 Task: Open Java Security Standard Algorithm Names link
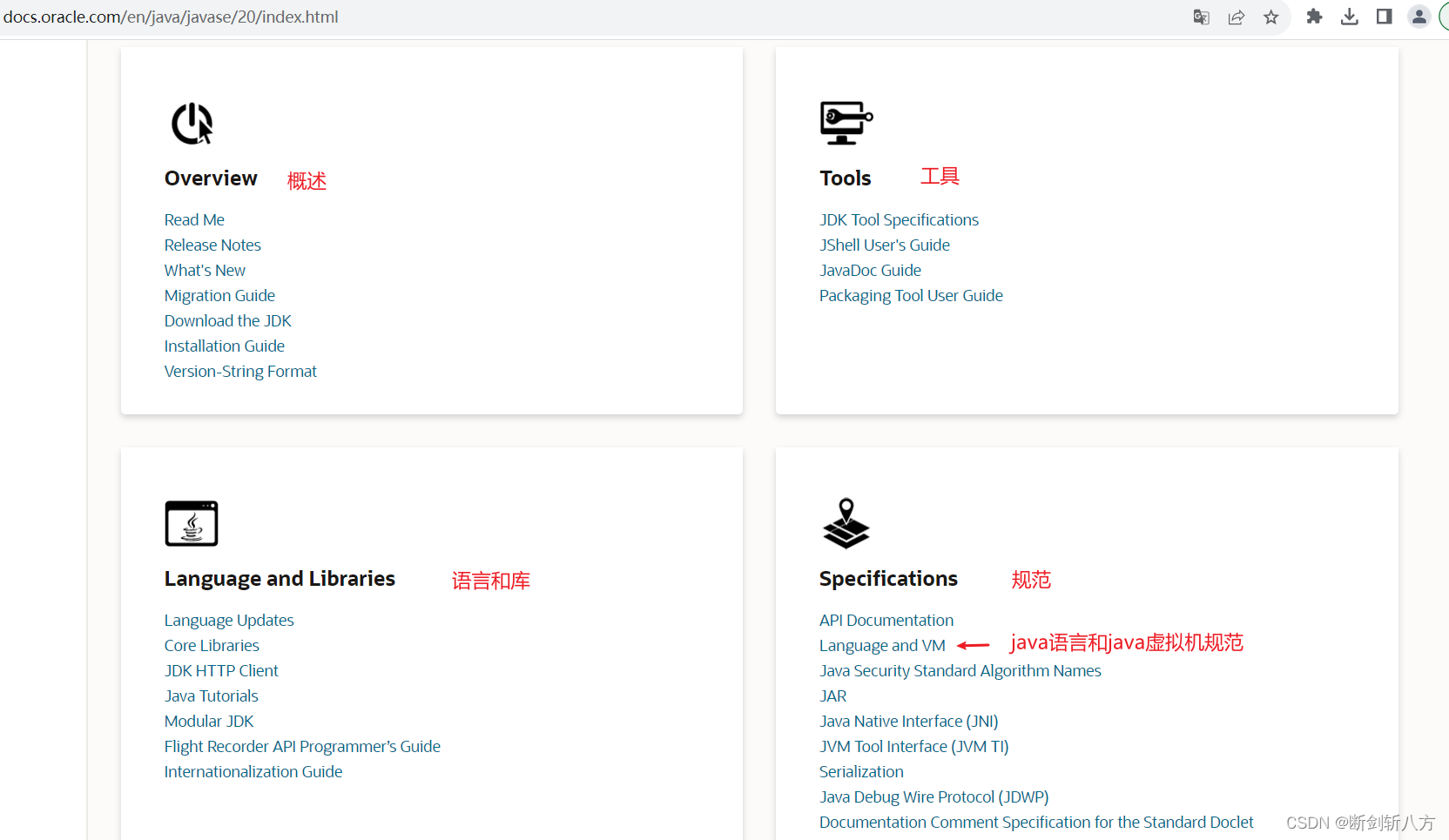point(960,671)
